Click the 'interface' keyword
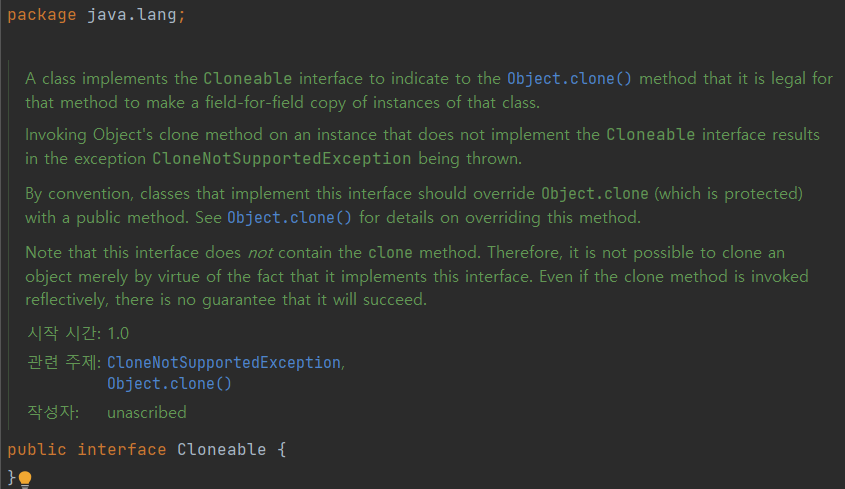 (121, 449)
